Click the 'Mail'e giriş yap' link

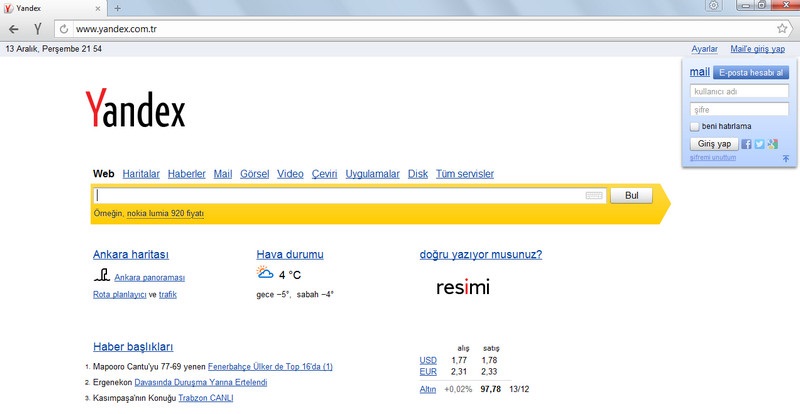[758, 49]
